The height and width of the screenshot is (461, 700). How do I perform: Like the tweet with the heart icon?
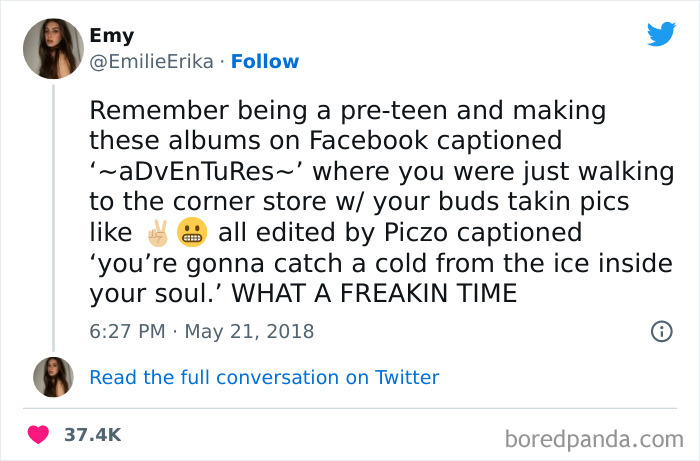point(40,434)
